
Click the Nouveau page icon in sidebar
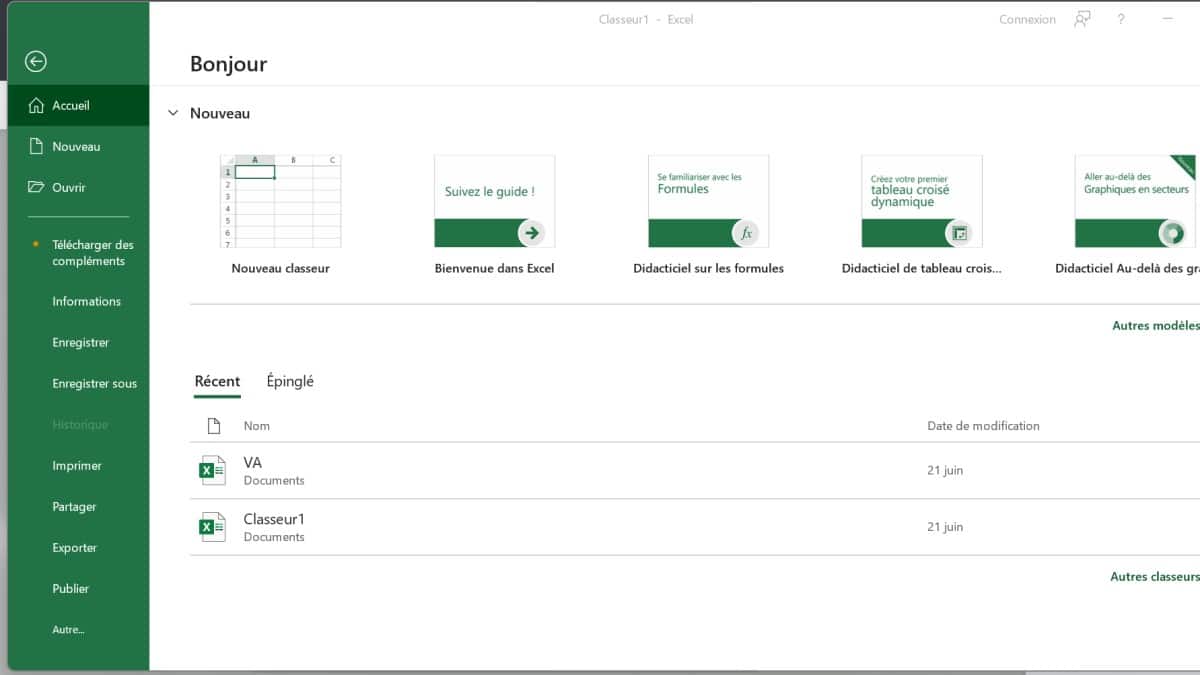pos(36,146)
